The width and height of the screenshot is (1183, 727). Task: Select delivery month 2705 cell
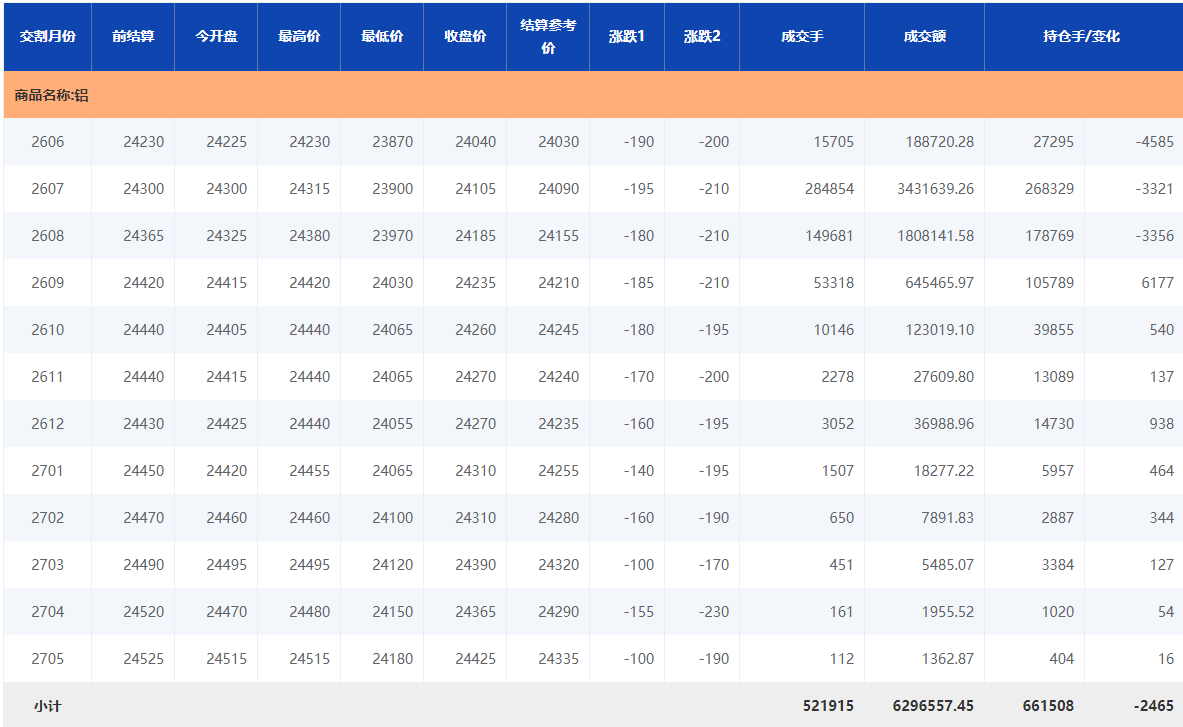[x=48, y=658]
